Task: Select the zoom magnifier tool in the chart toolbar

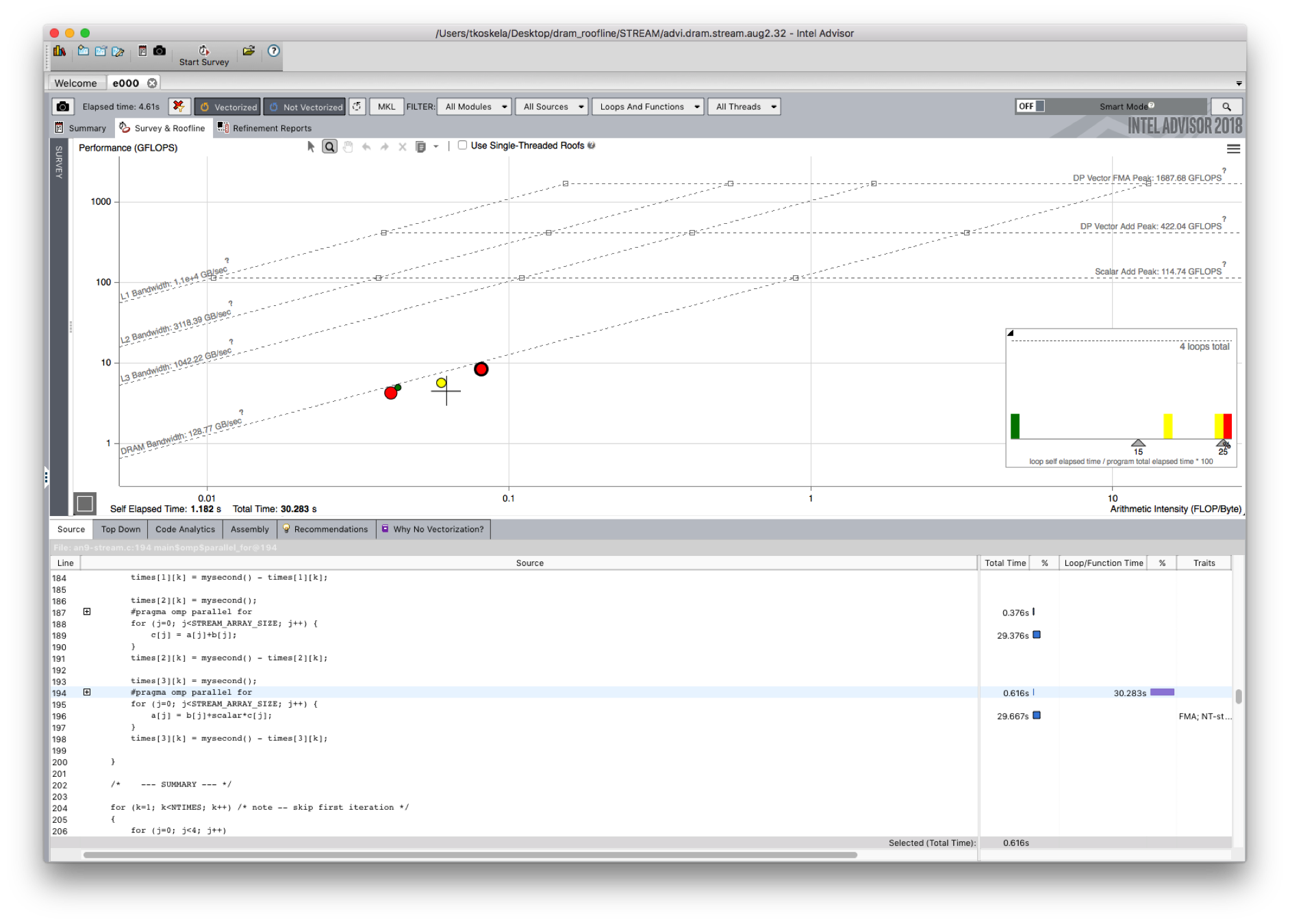Action: tap(329, 146)
